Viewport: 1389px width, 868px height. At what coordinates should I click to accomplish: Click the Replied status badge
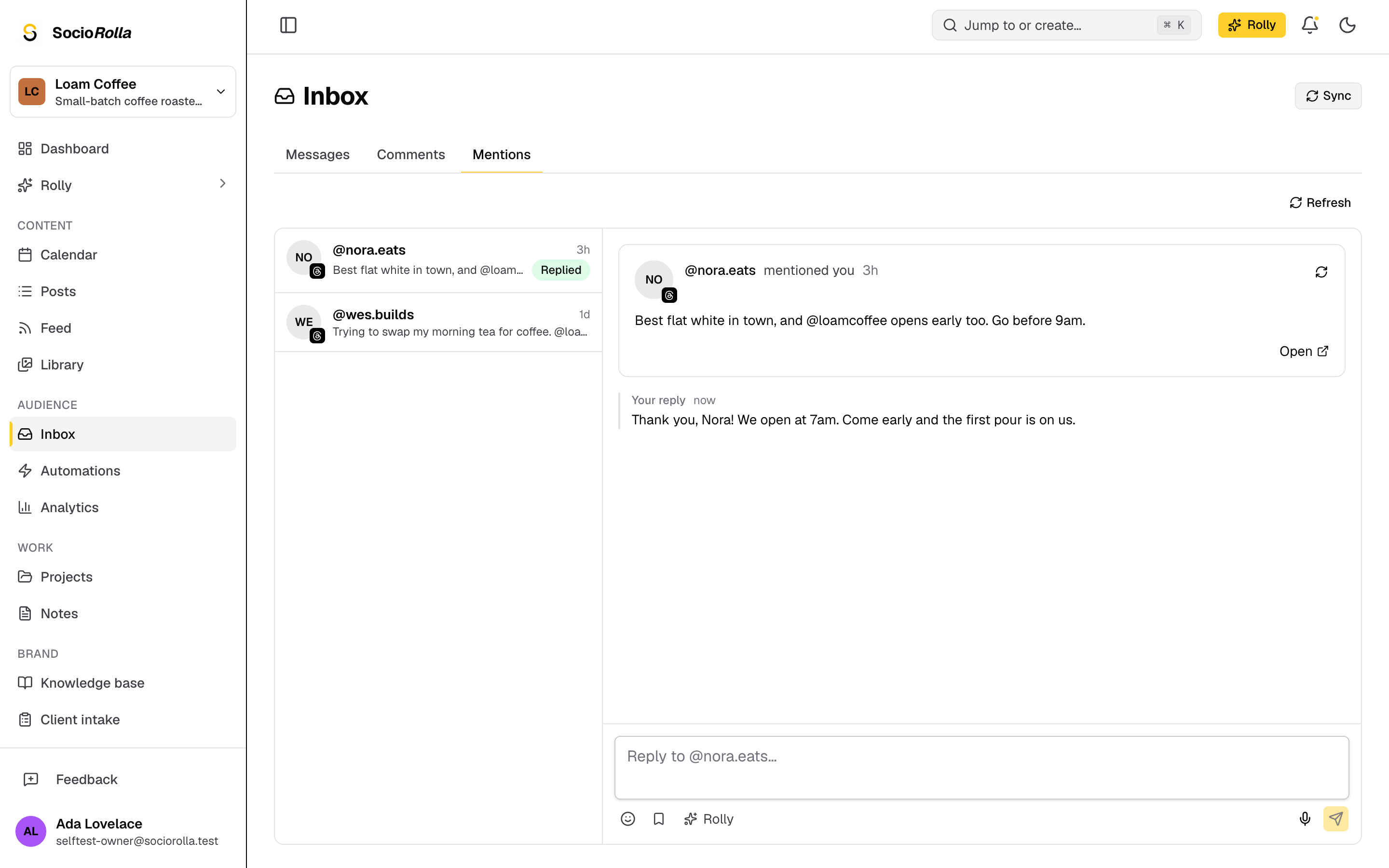click(x=561, y=270)
